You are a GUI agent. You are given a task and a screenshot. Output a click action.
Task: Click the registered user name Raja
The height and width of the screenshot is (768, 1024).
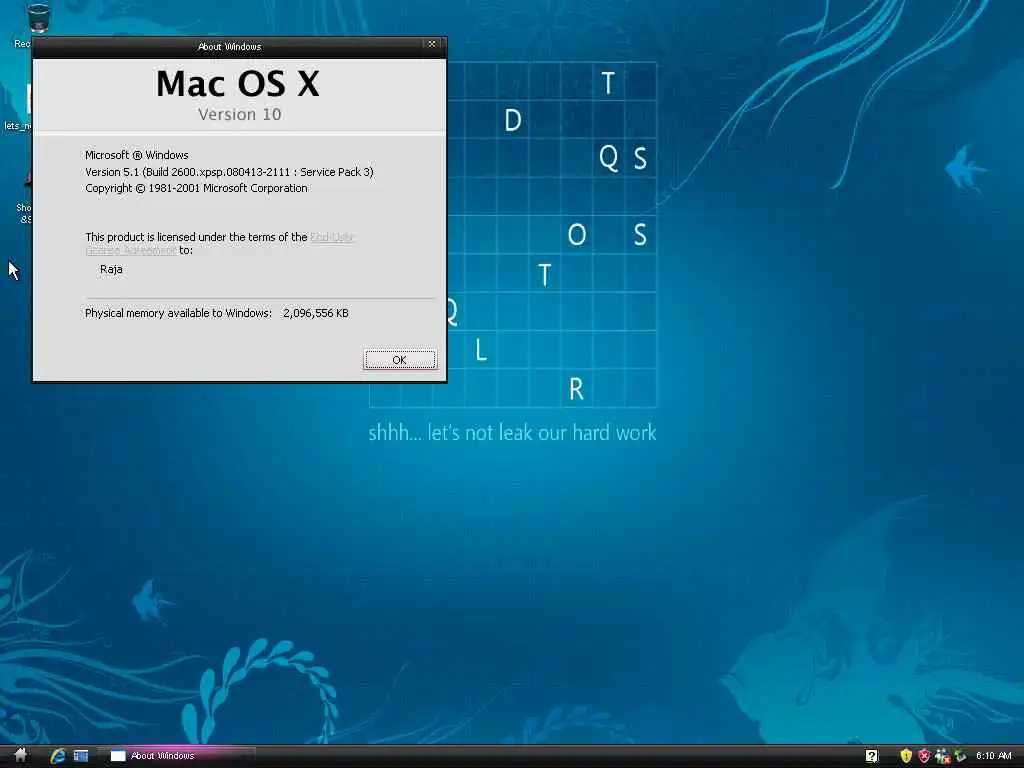coord(111,269)
